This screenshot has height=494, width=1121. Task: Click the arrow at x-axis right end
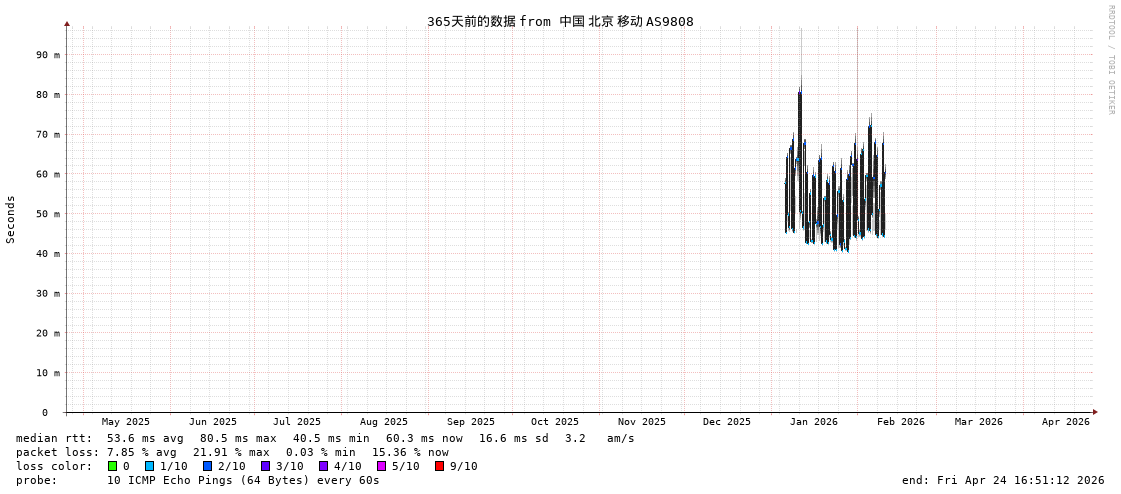point(1095,412)
